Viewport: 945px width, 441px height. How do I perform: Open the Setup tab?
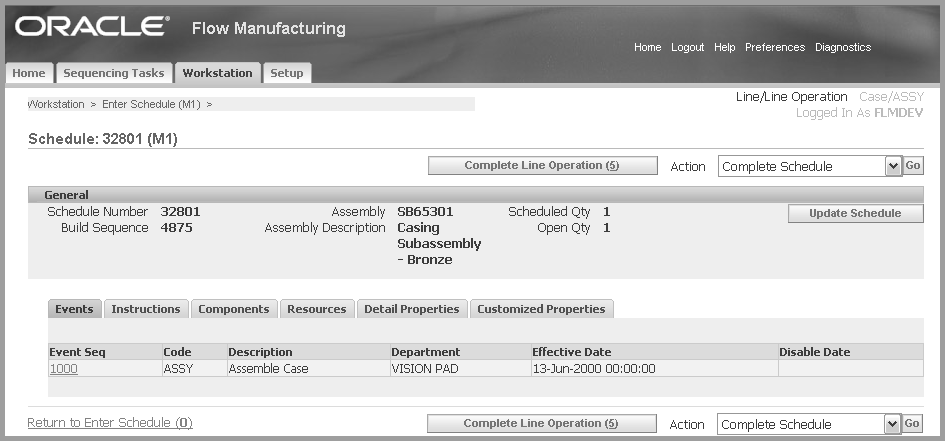(287, 73)
